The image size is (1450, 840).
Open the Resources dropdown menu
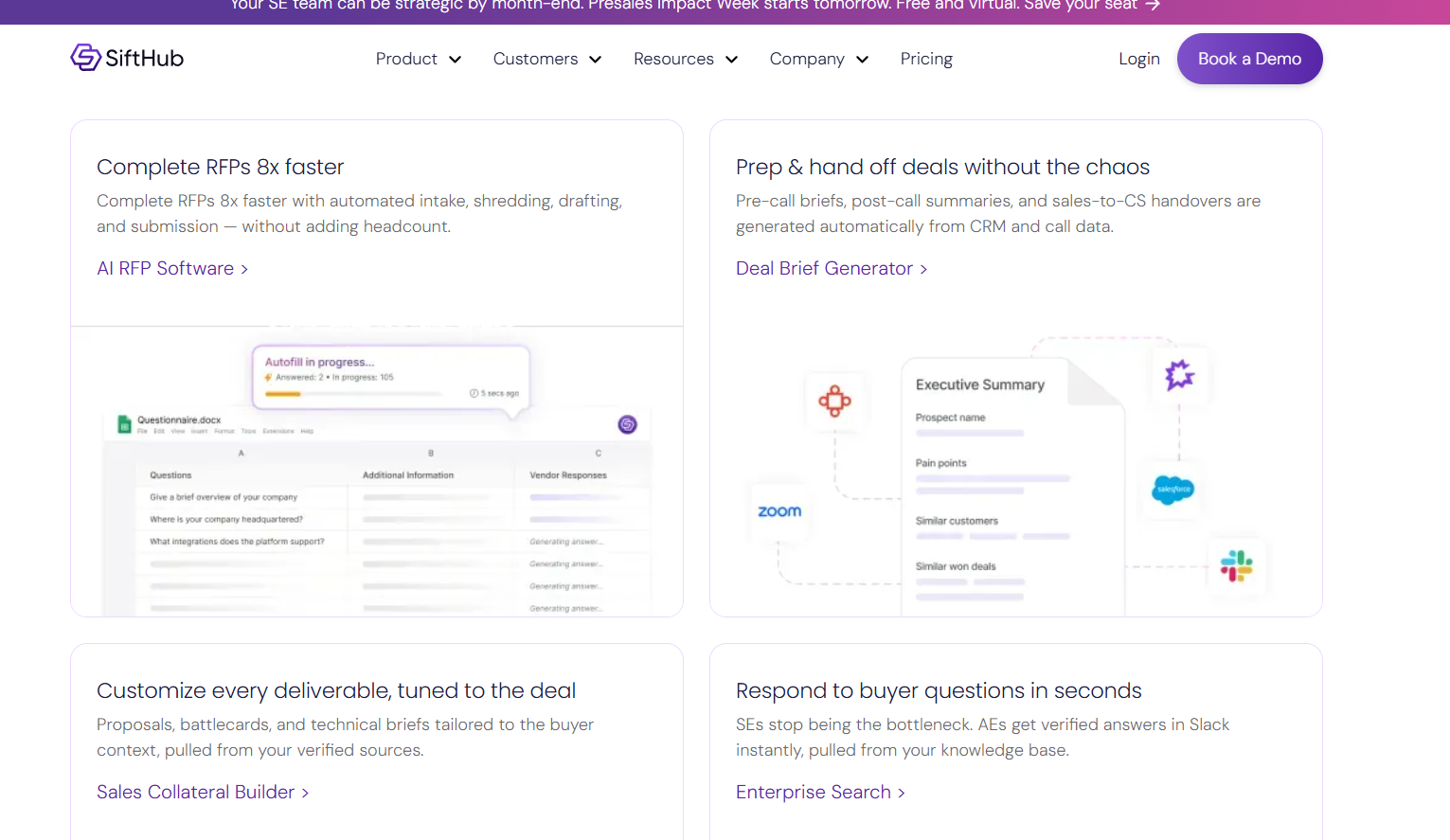685,59
